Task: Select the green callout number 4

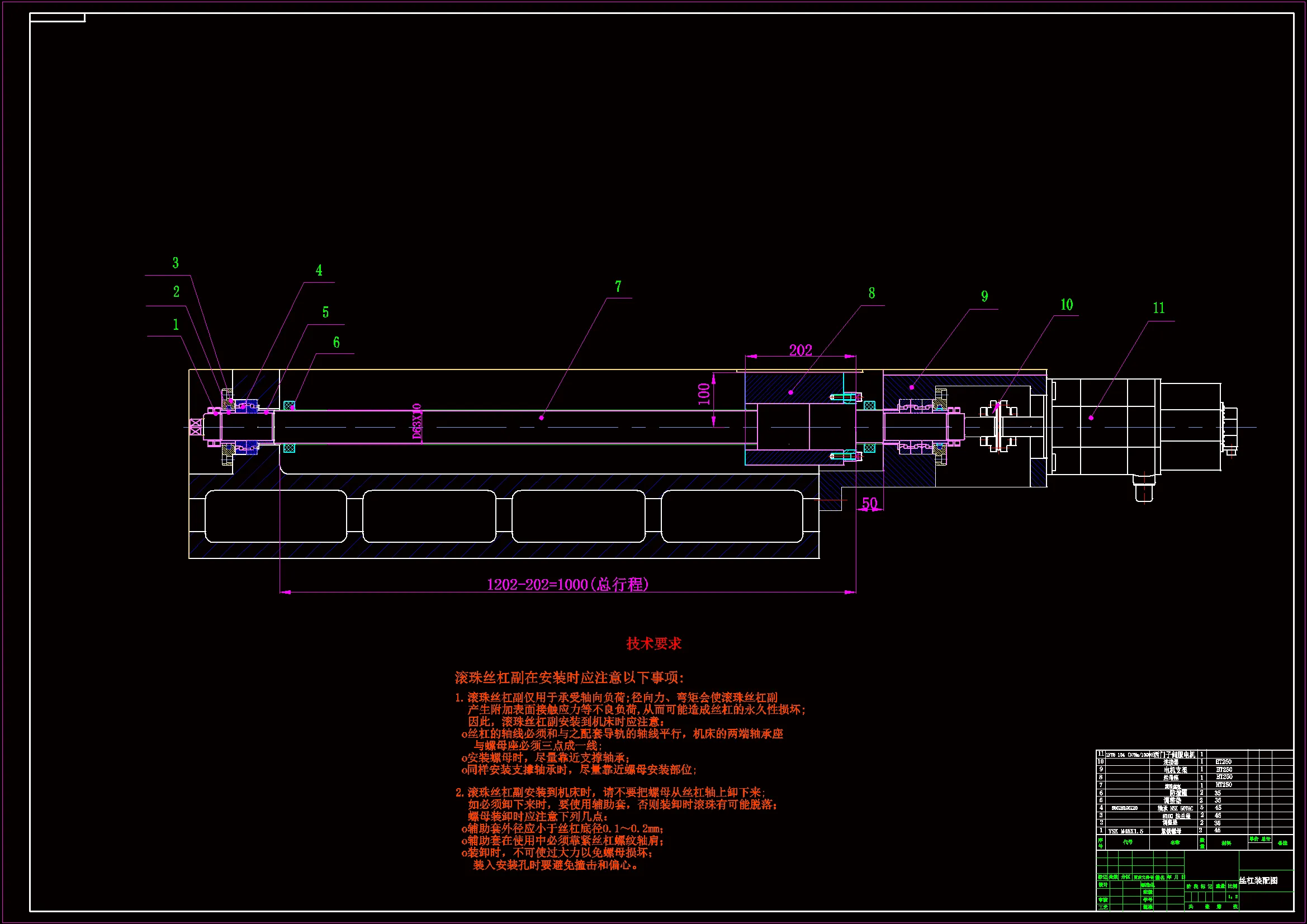Action: point(319,271)
